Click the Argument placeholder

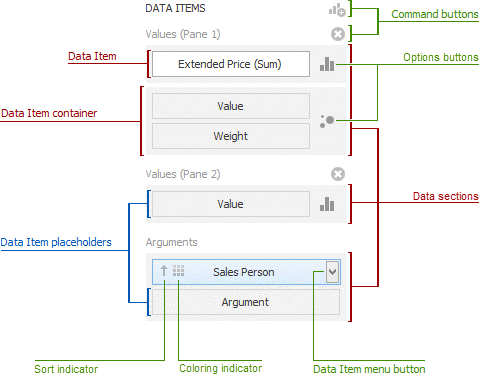coord(246,302)
